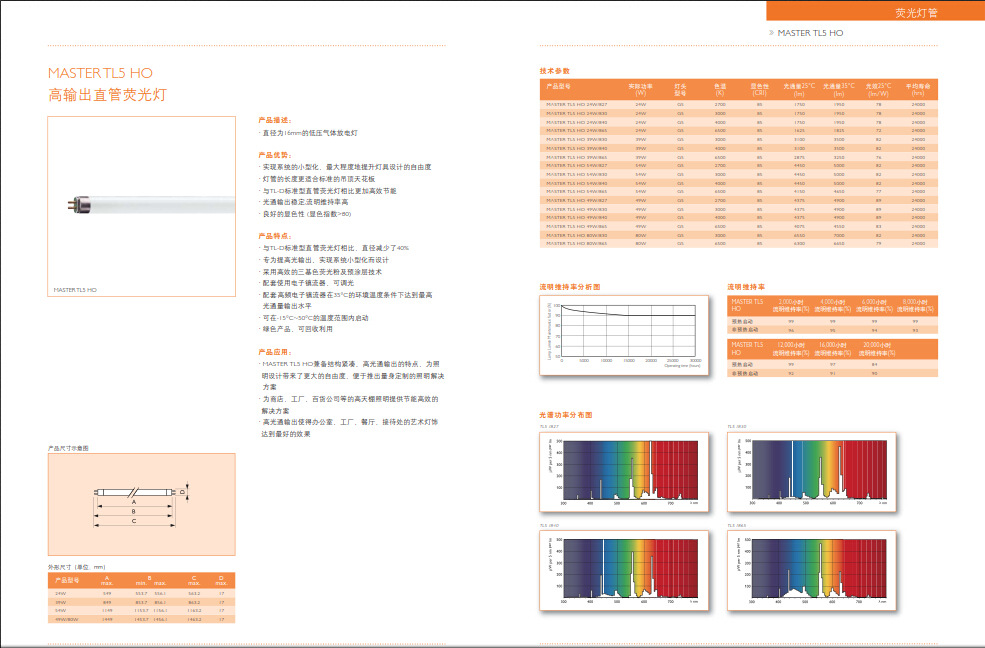Select the MASTER TL5 HO 24W/827 table row
The image size is (985, 648).
tap(738, 104)
